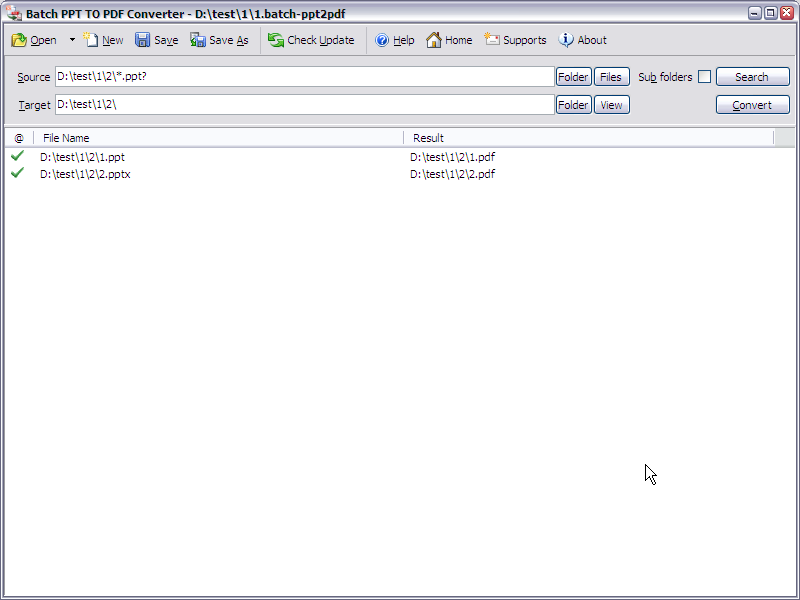The height and width of the screenshot is (600, 800).
Task: Sort by Result column header
Action: [x=589, y=138]
